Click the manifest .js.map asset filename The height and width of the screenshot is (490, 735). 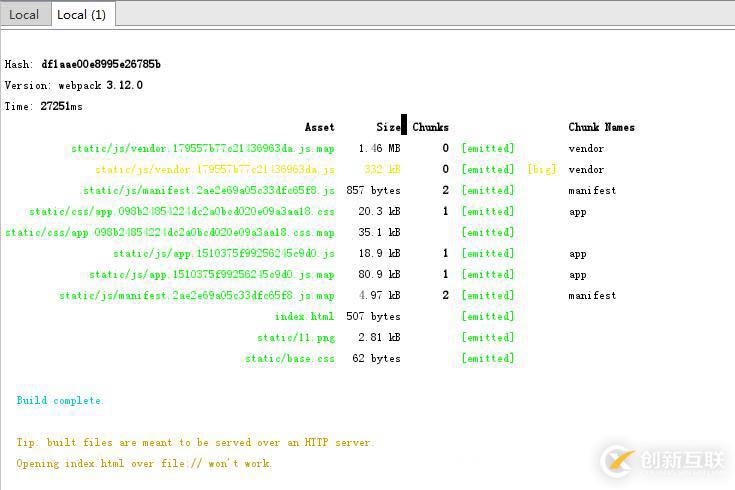coord(197,295)
